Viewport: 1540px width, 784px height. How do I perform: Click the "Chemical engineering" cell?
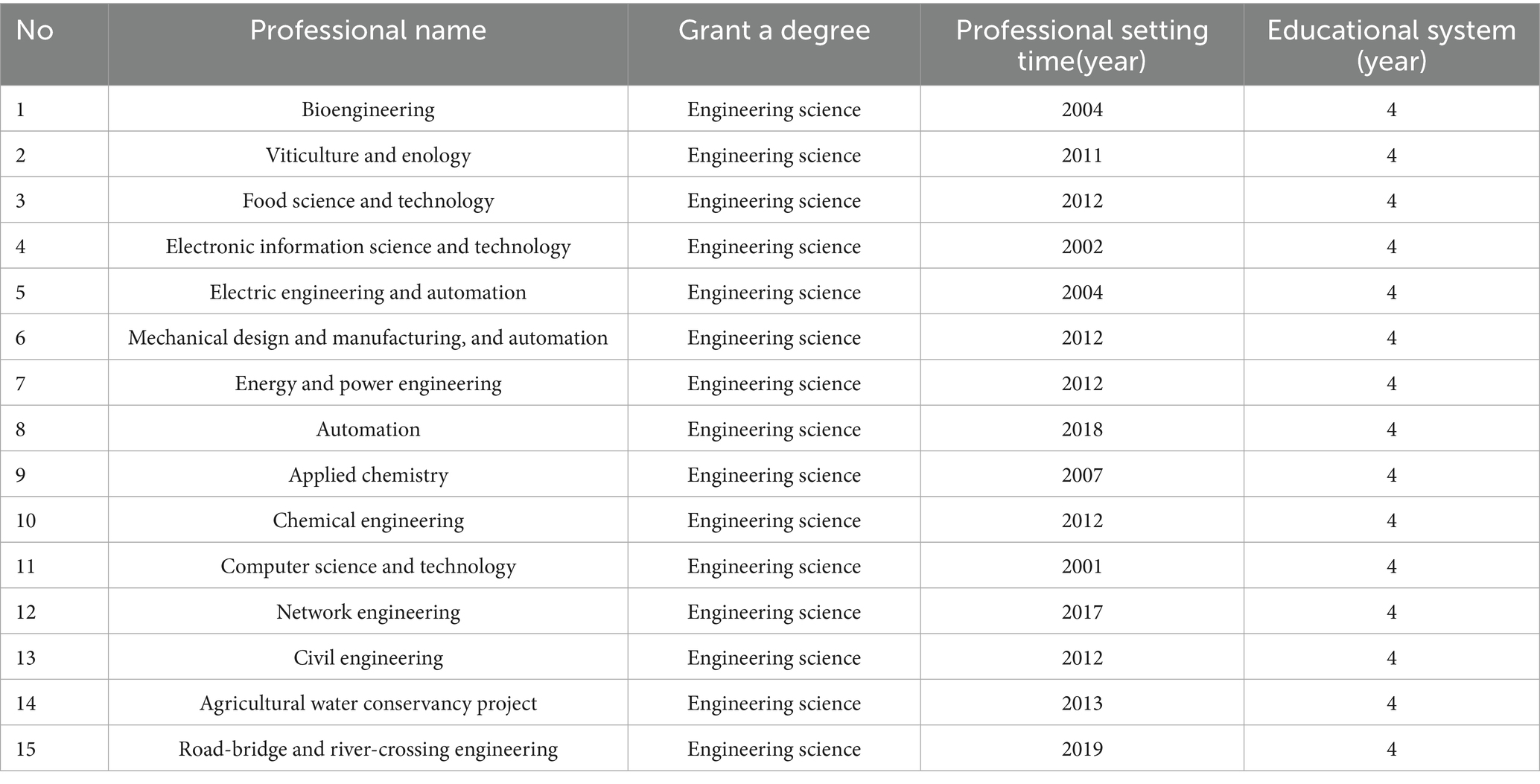pos(368,520)
